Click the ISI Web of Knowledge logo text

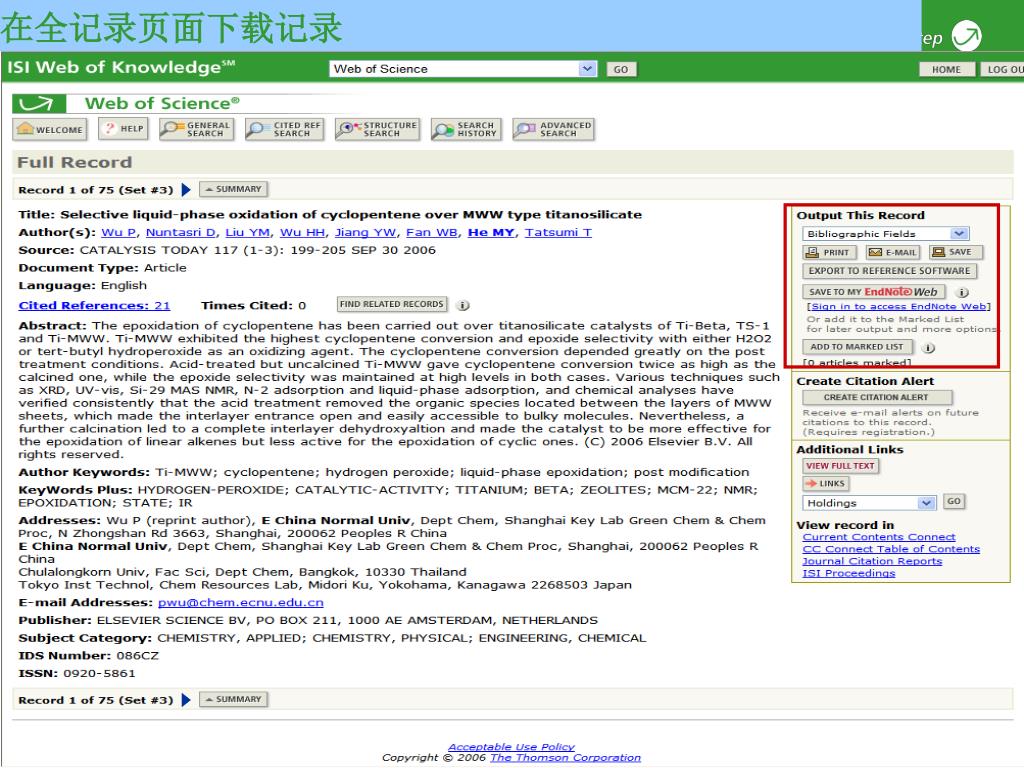[x=121, y=67]
